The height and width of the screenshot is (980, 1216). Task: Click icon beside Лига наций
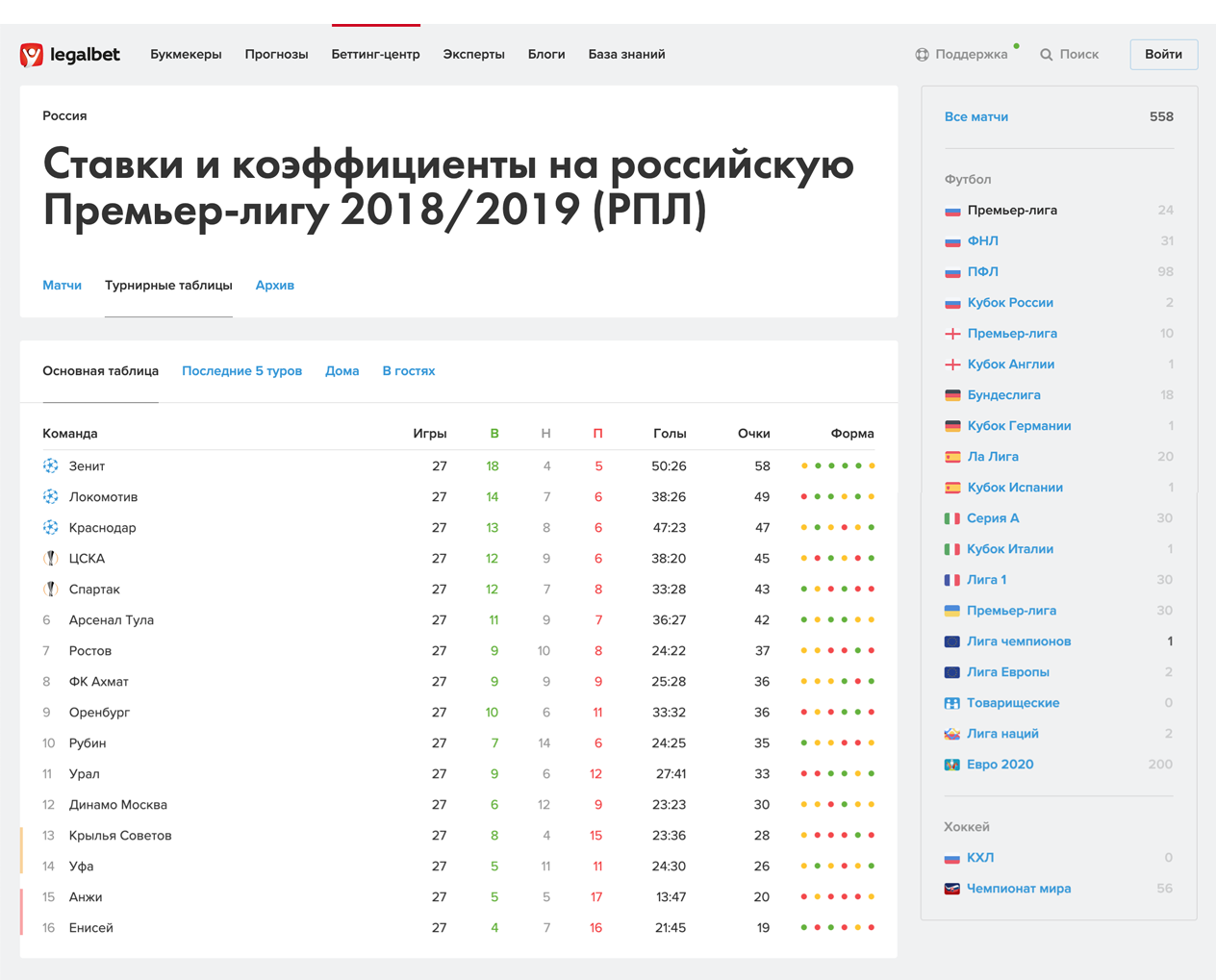click(x=952, y=734)
